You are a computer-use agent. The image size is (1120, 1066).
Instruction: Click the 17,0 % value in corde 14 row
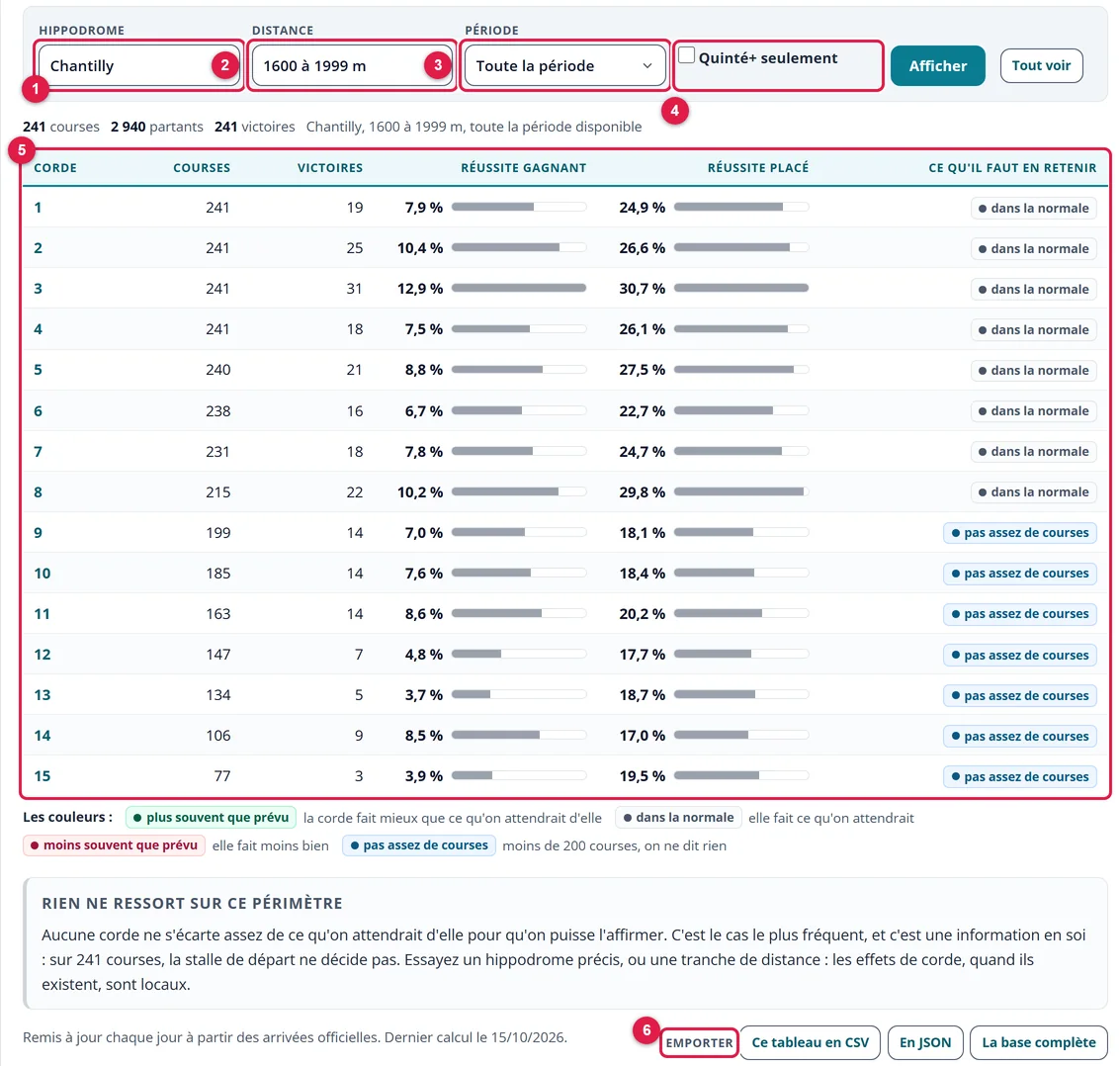(x=643, y=735)
